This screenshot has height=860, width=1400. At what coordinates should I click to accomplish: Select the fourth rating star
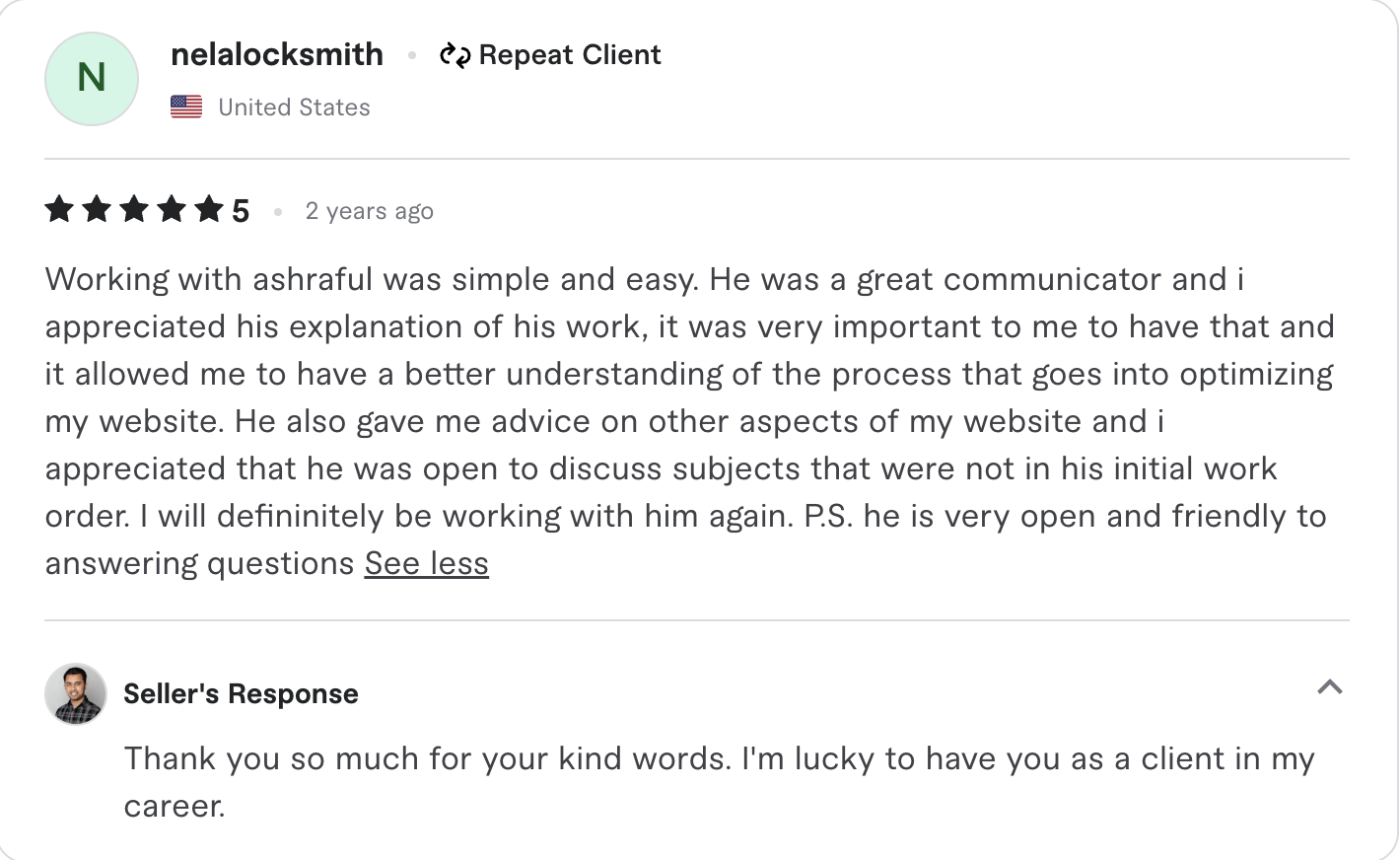(x=174, y=209)
